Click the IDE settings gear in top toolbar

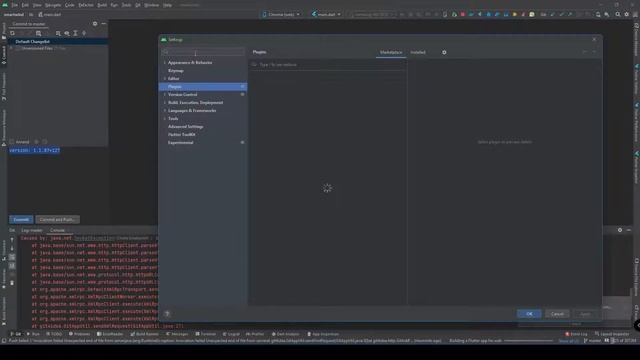tap(627, 14)
